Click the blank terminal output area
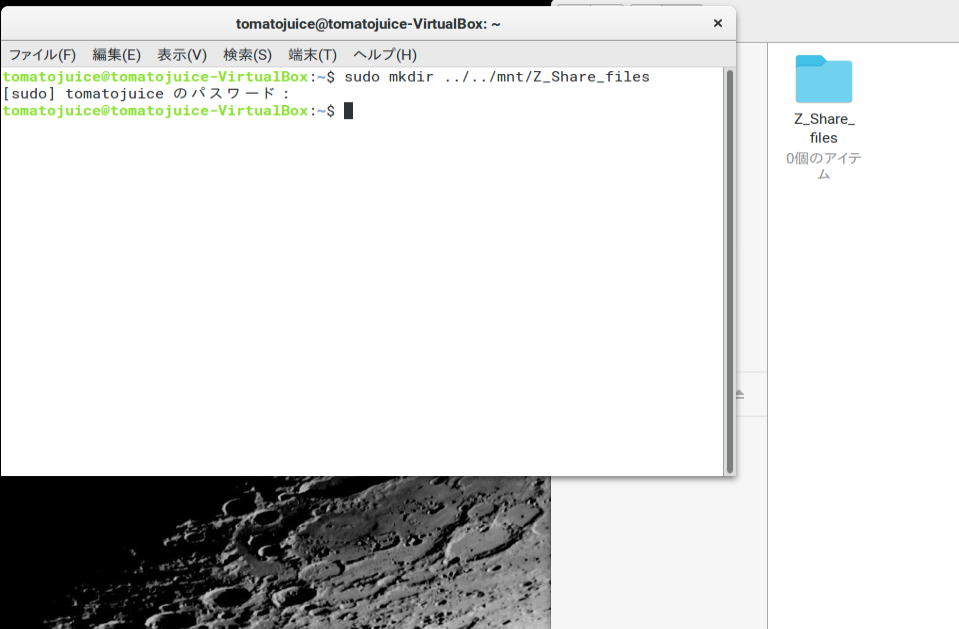 [360, 300]
